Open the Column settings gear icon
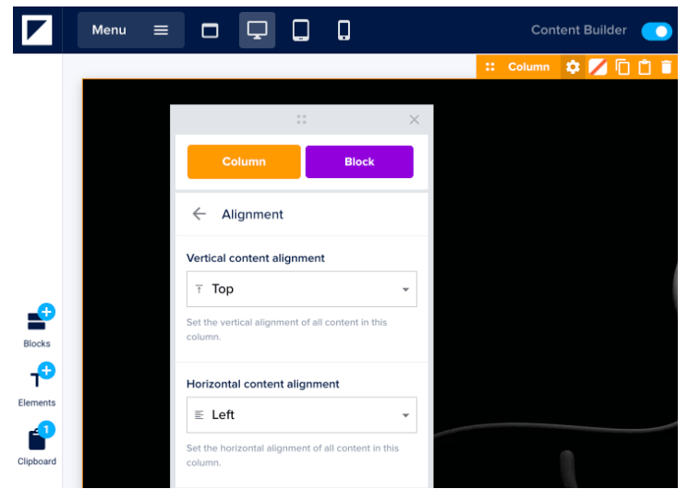The width and height of the screenshot is (688, 501). pyautogui.click(x=573, y=67)
